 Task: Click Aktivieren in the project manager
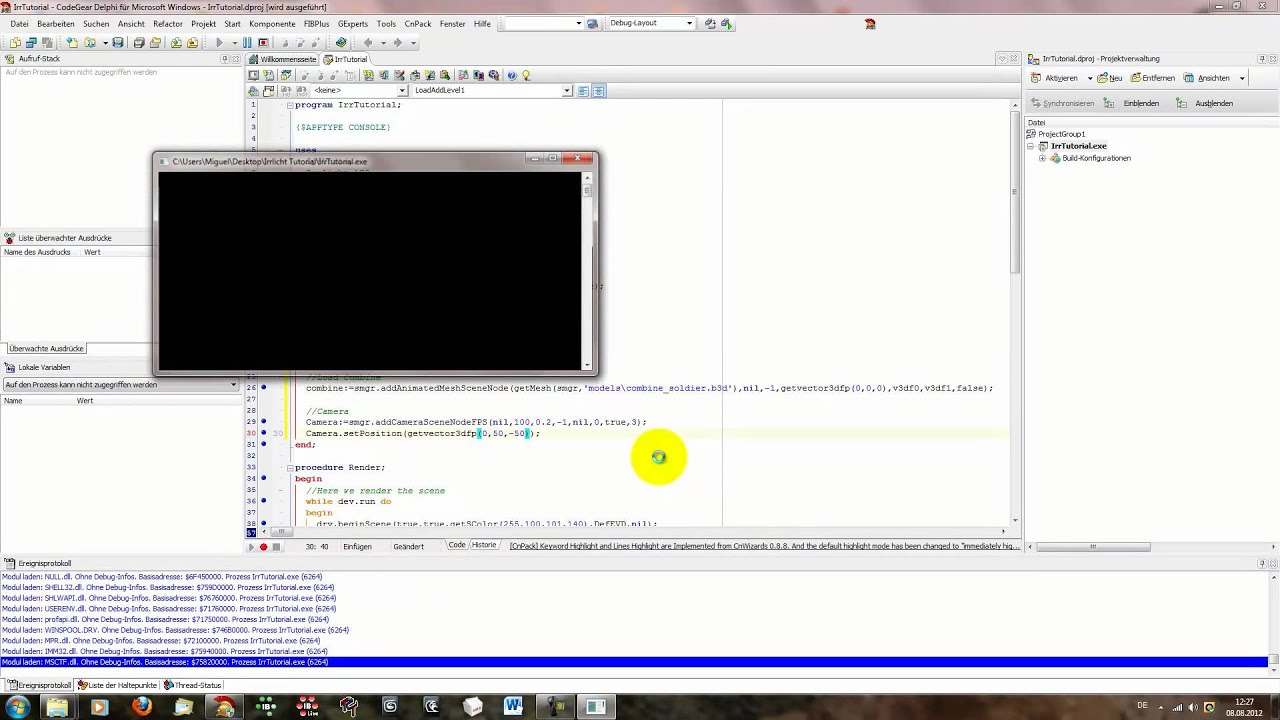1054,78
